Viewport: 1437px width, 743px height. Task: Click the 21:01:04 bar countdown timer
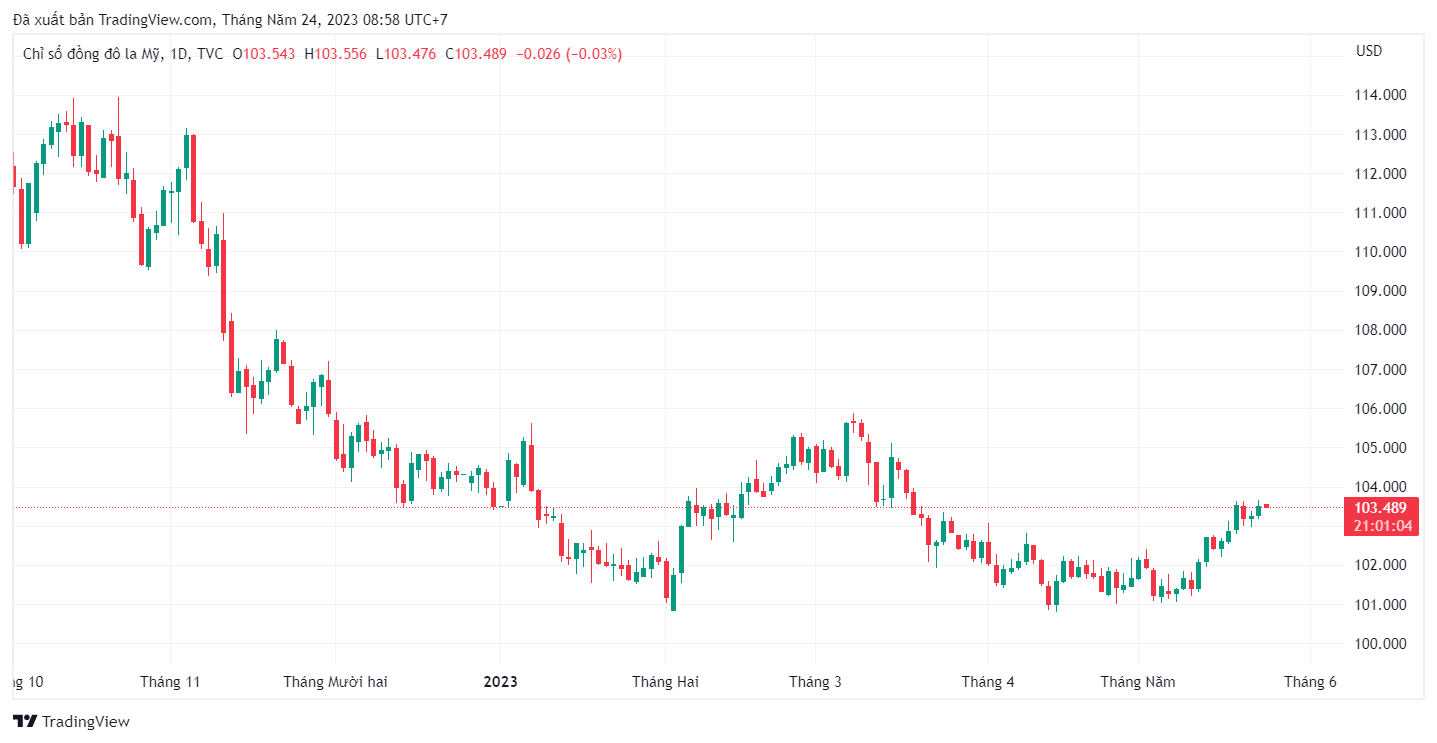click(x=1382, y=526)
